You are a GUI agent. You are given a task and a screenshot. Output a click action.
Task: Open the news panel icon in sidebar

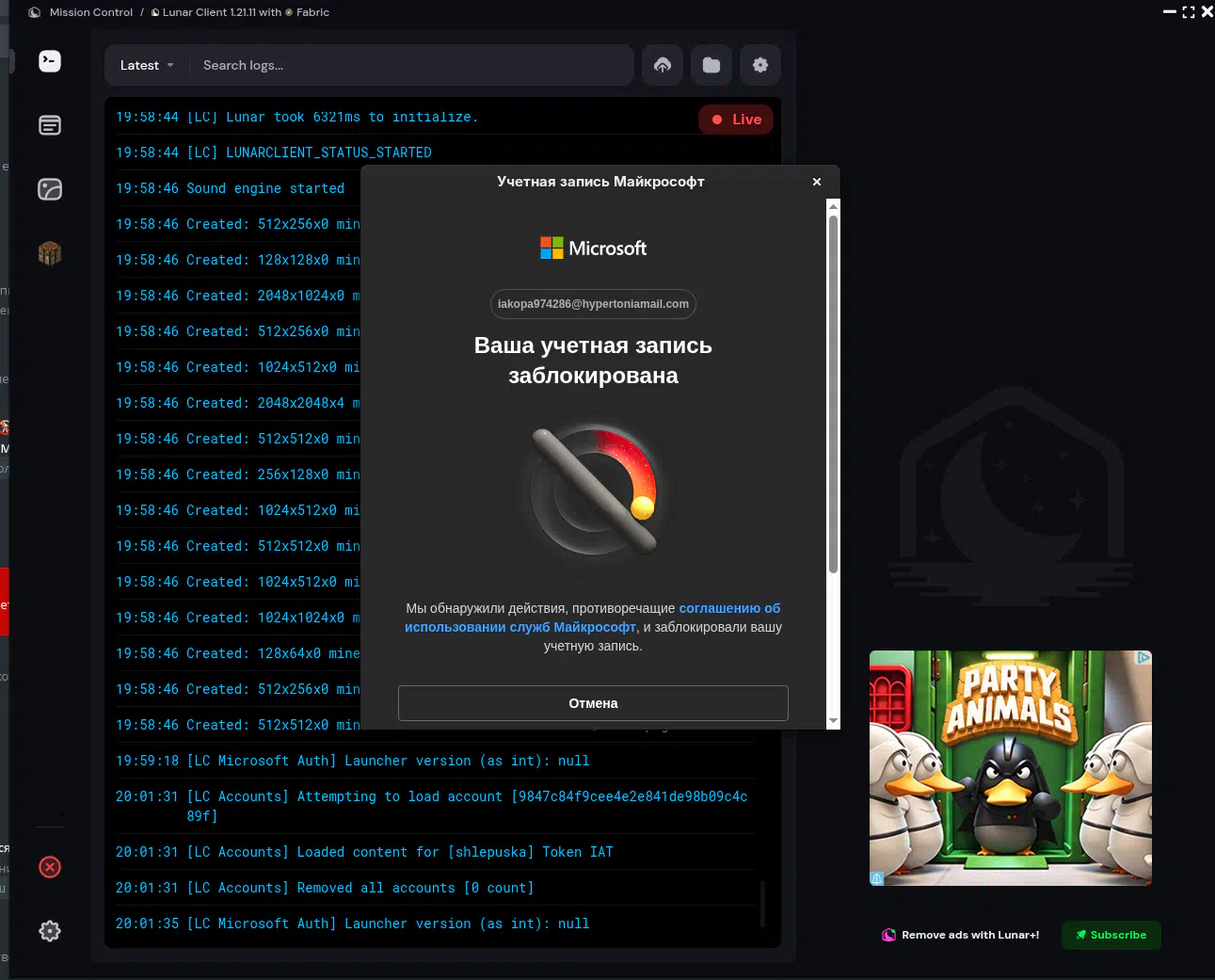point(50,125)
